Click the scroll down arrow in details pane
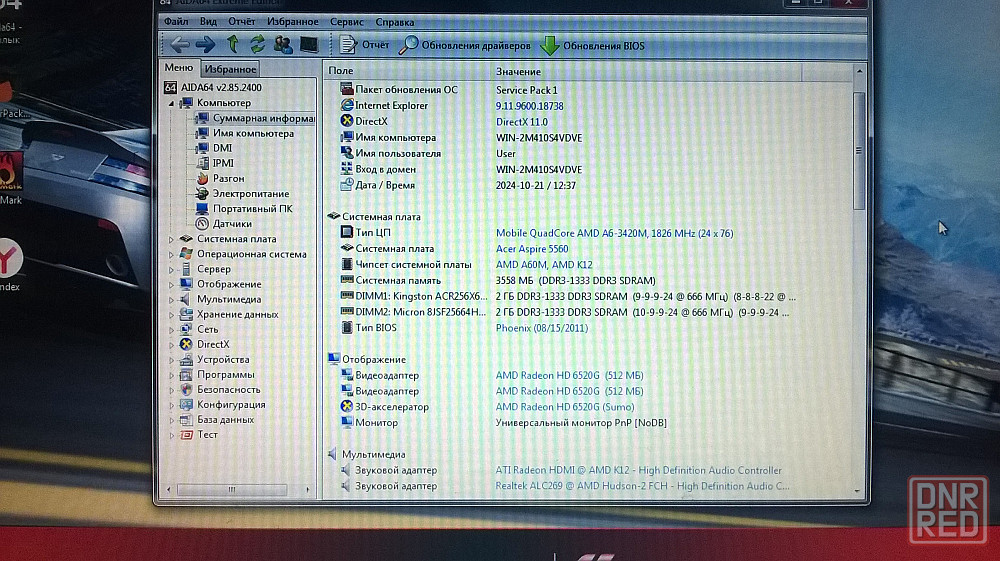The image size is (1000, 561). [858, 491]
